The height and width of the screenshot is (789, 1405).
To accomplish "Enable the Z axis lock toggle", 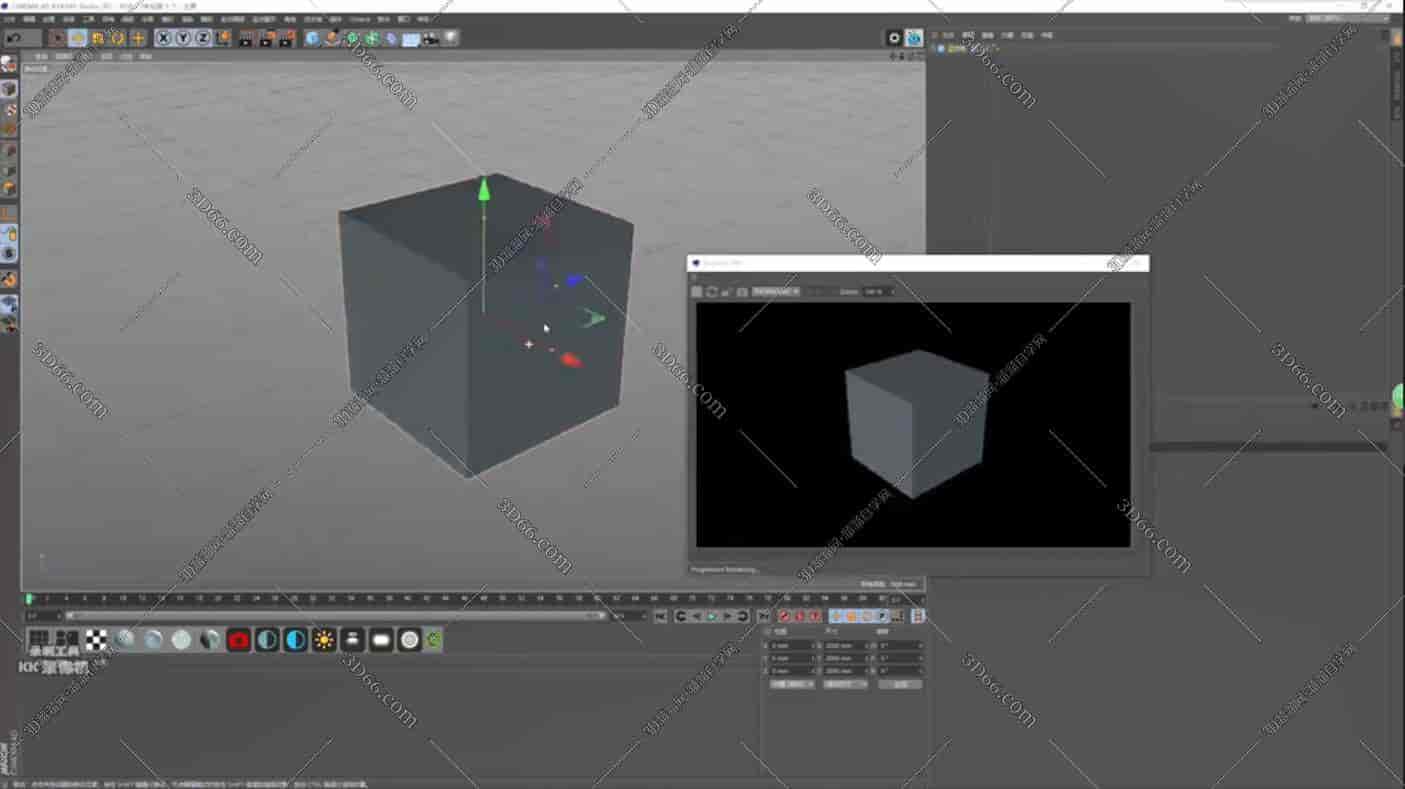I will coord(202,38).
